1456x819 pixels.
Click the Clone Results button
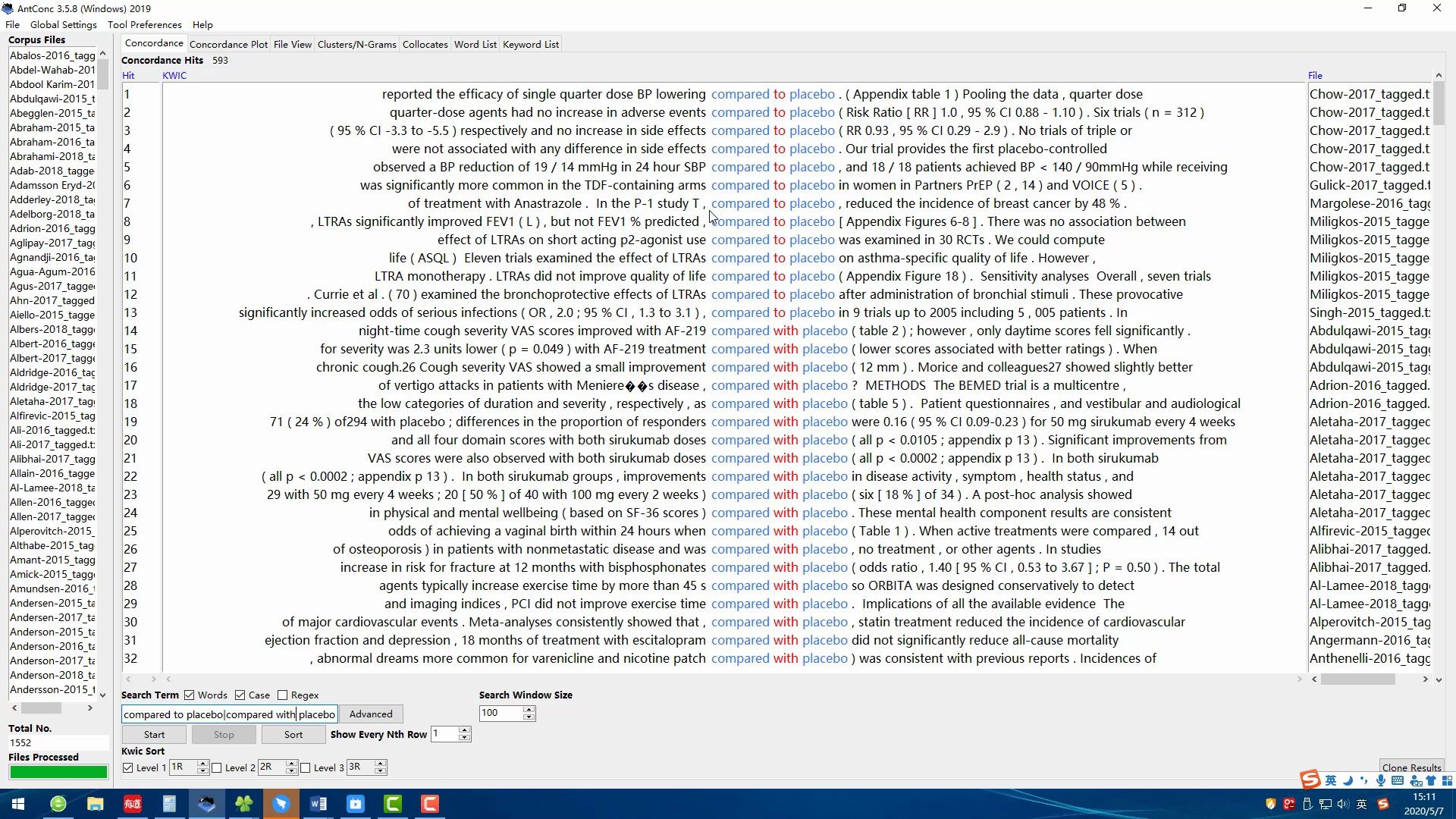tap(1411, 767)
